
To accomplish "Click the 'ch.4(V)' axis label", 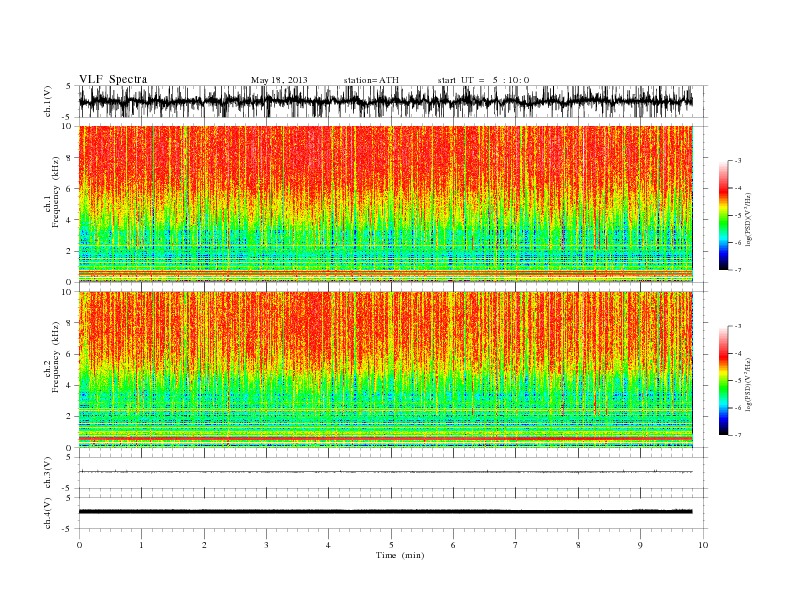I will coord(48,514).
